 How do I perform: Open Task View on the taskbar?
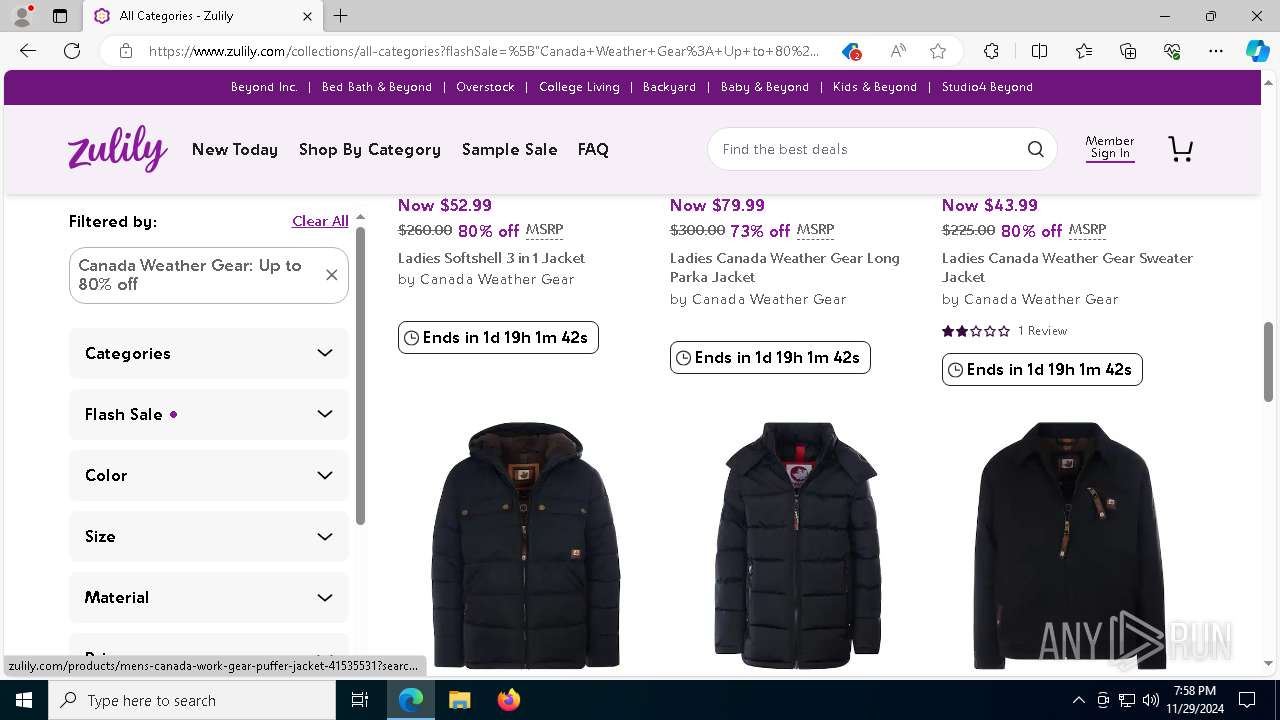tap(360, 700)
